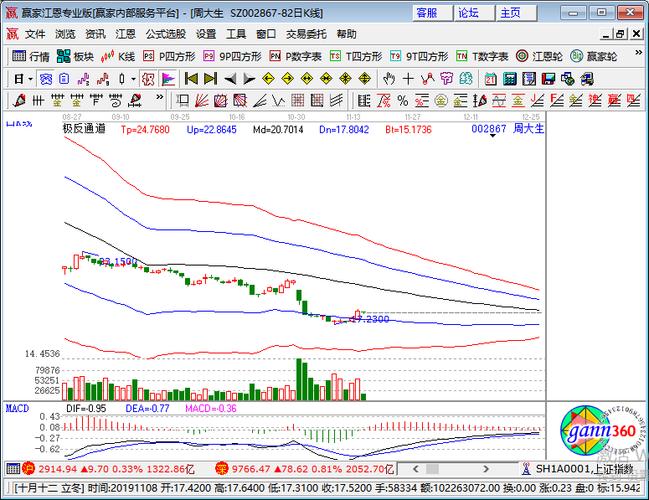Jump to first bar with start arrow
Screen dimensions: 649x500
(191, 79)
